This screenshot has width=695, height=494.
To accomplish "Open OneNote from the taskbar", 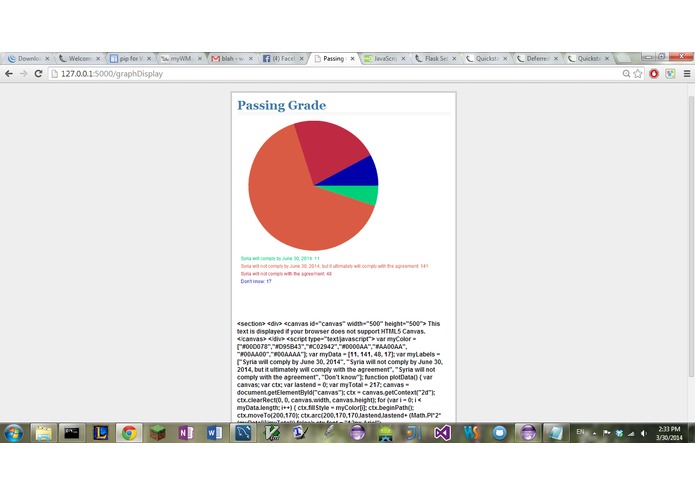I will [186, 433].
